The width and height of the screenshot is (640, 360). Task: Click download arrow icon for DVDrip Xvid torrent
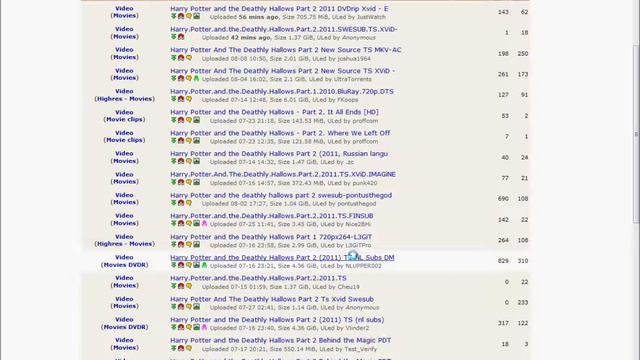point(173,16)
